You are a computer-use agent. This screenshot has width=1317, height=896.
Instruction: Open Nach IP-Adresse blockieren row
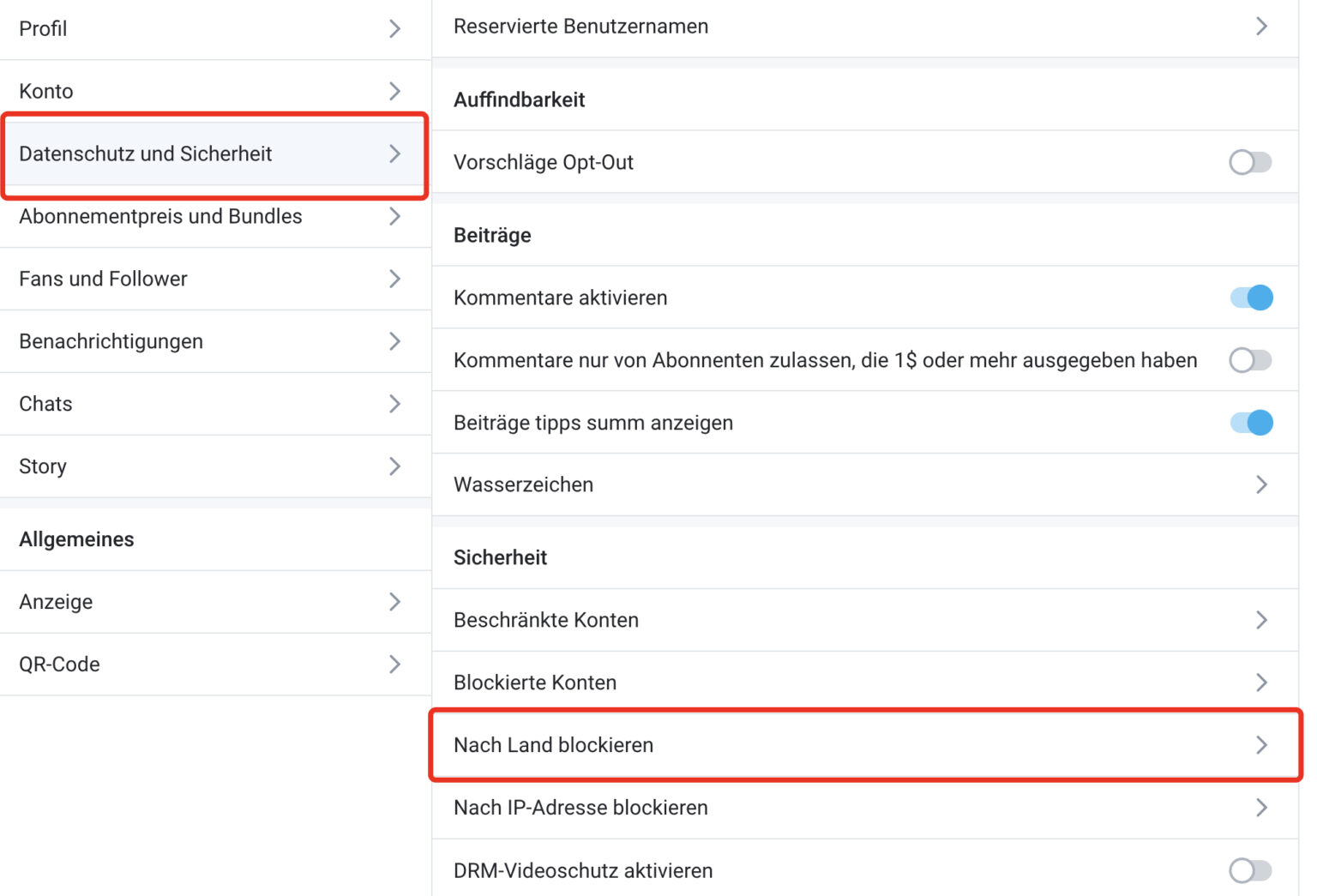pos(580,808)
